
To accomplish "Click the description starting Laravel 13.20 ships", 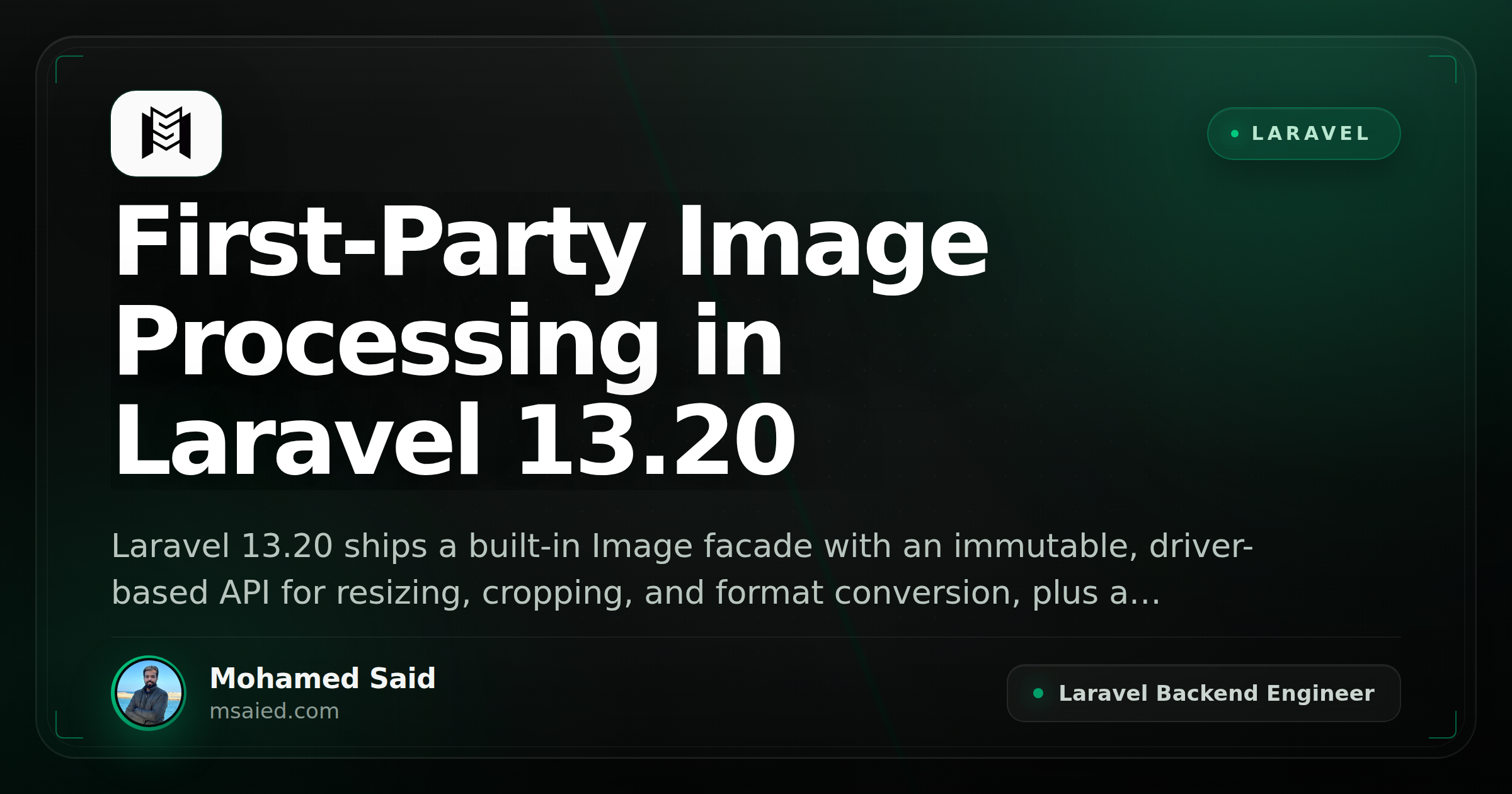I will (x=682, y=569).
